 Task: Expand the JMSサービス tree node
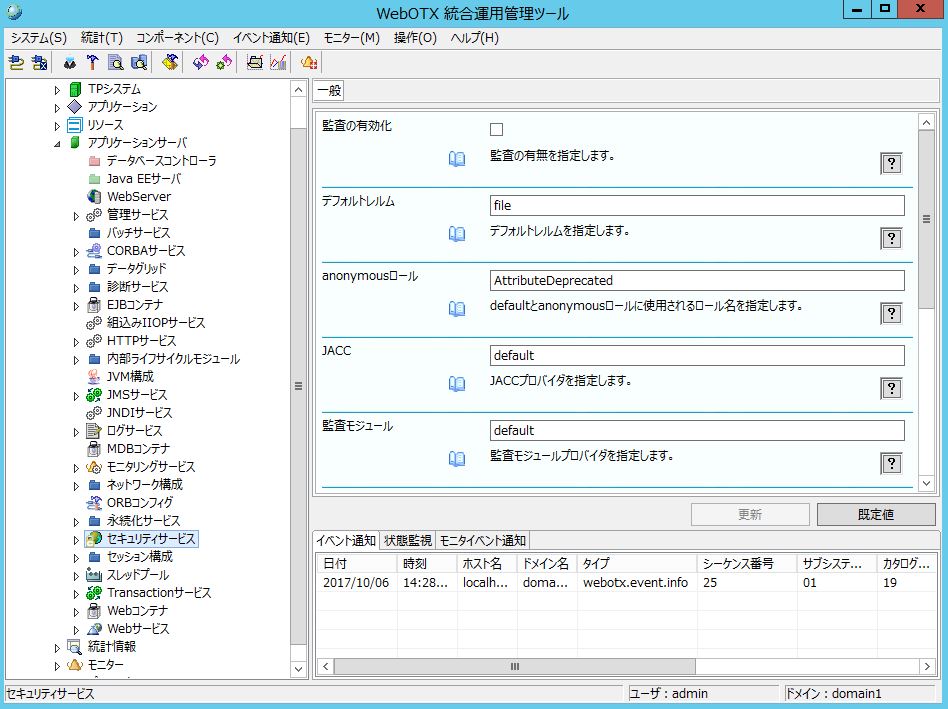click(76, 395)
